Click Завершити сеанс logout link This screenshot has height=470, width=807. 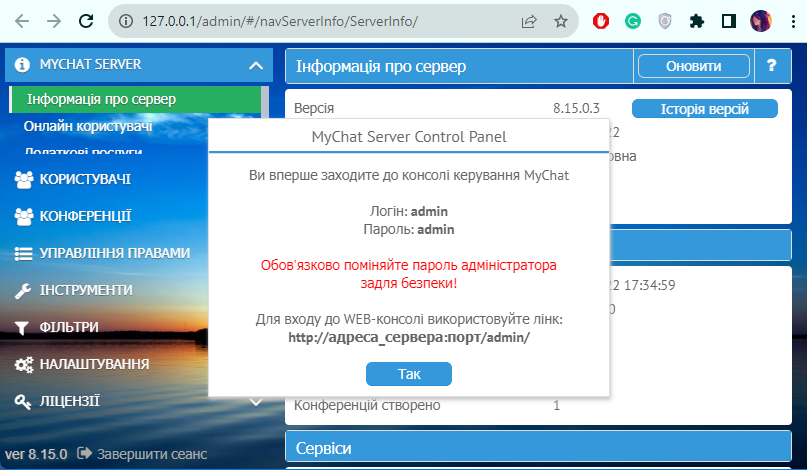(x=142, y=454)
